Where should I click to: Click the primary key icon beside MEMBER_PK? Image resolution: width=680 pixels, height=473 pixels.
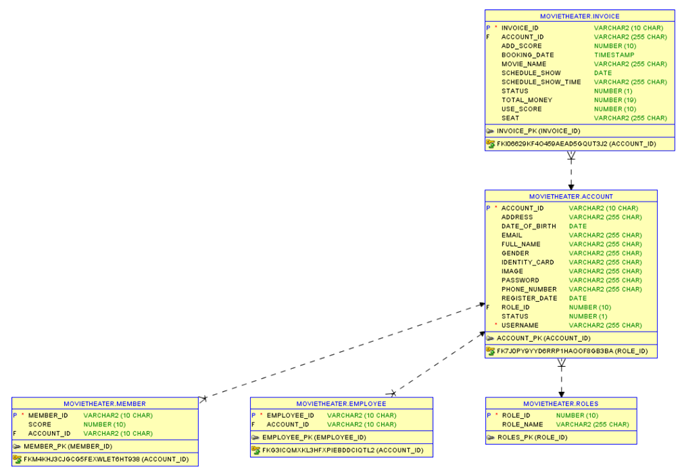pyautogui.click(x=17, y=446)
